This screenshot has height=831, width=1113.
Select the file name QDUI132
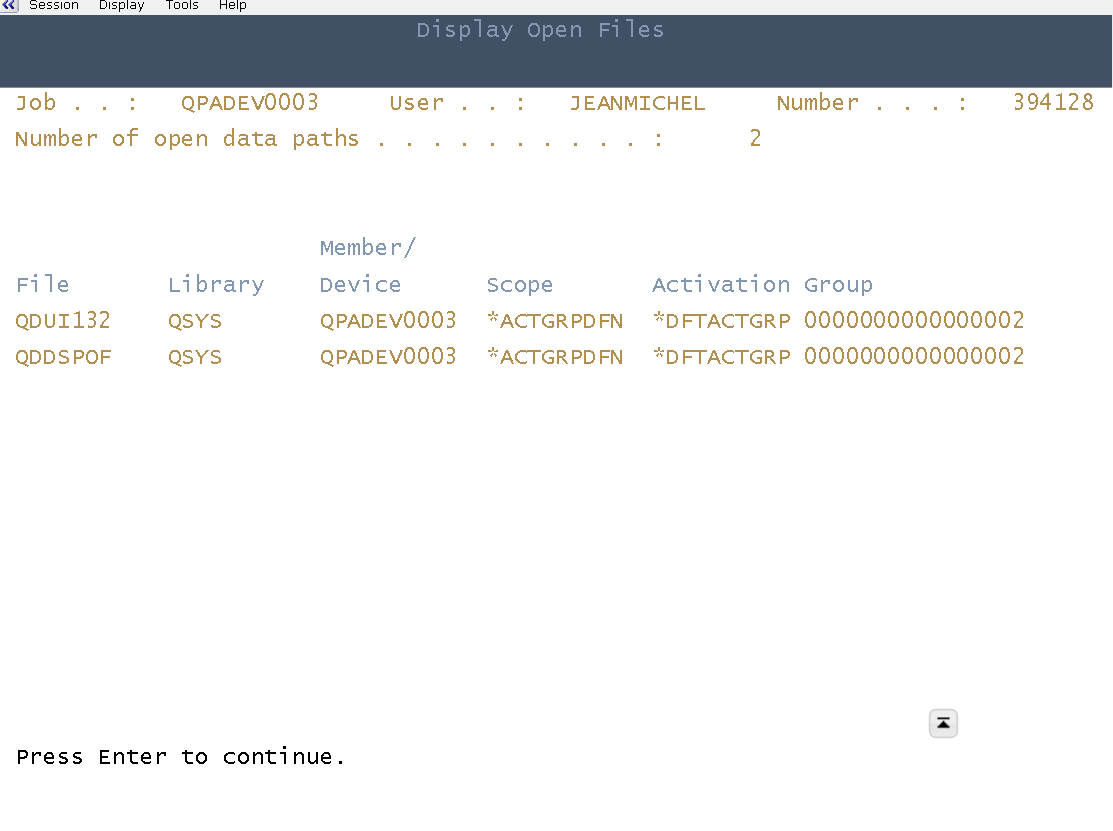[63, 320]
